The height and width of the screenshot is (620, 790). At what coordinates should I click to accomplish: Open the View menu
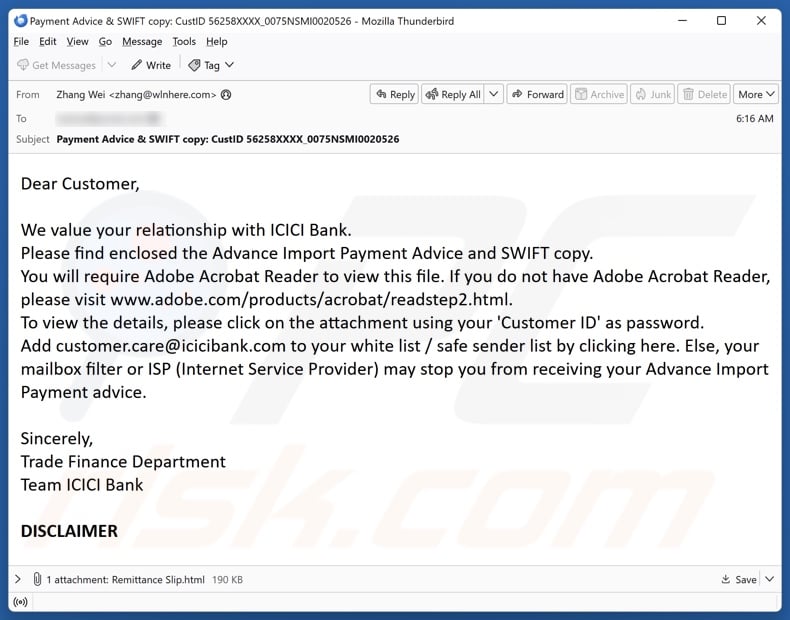pos(78,42)
